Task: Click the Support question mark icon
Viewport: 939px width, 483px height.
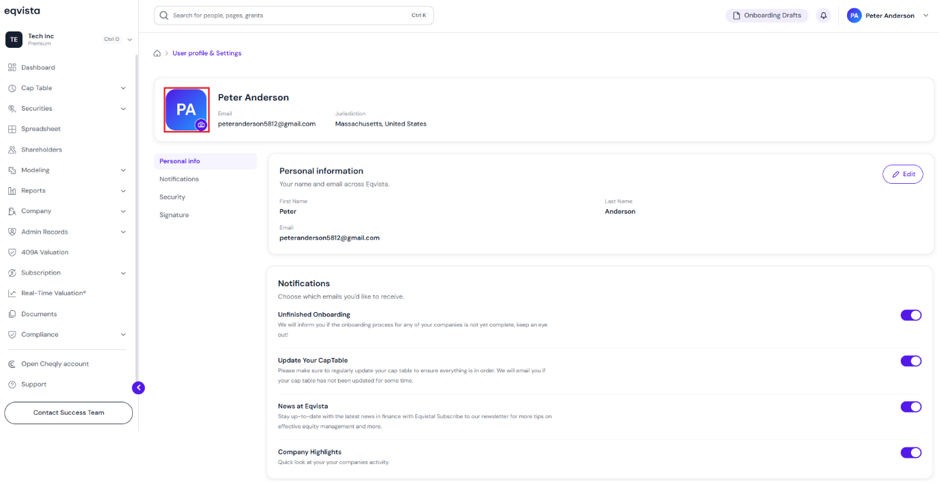Action: [12, 384]
